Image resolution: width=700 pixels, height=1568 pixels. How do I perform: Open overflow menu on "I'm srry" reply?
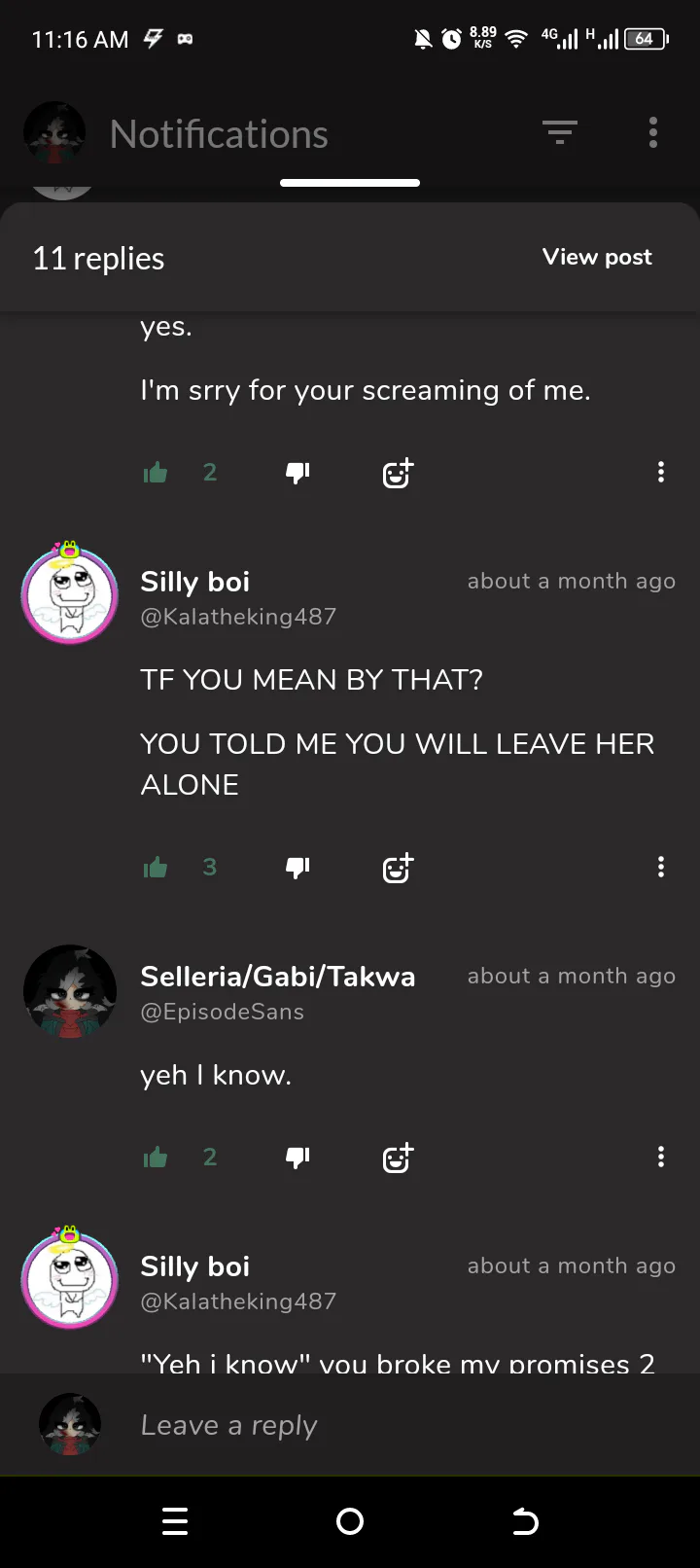661,472
